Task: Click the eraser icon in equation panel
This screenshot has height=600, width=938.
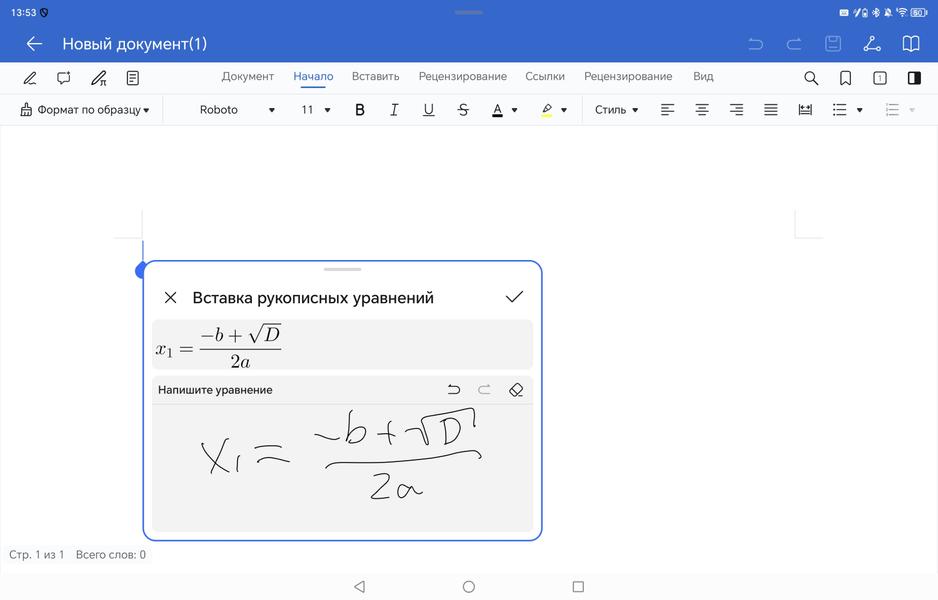Action: point(516,390)
